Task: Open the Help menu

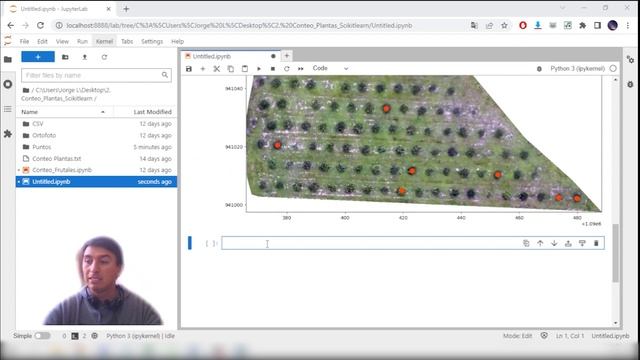Action: (178, 41)
